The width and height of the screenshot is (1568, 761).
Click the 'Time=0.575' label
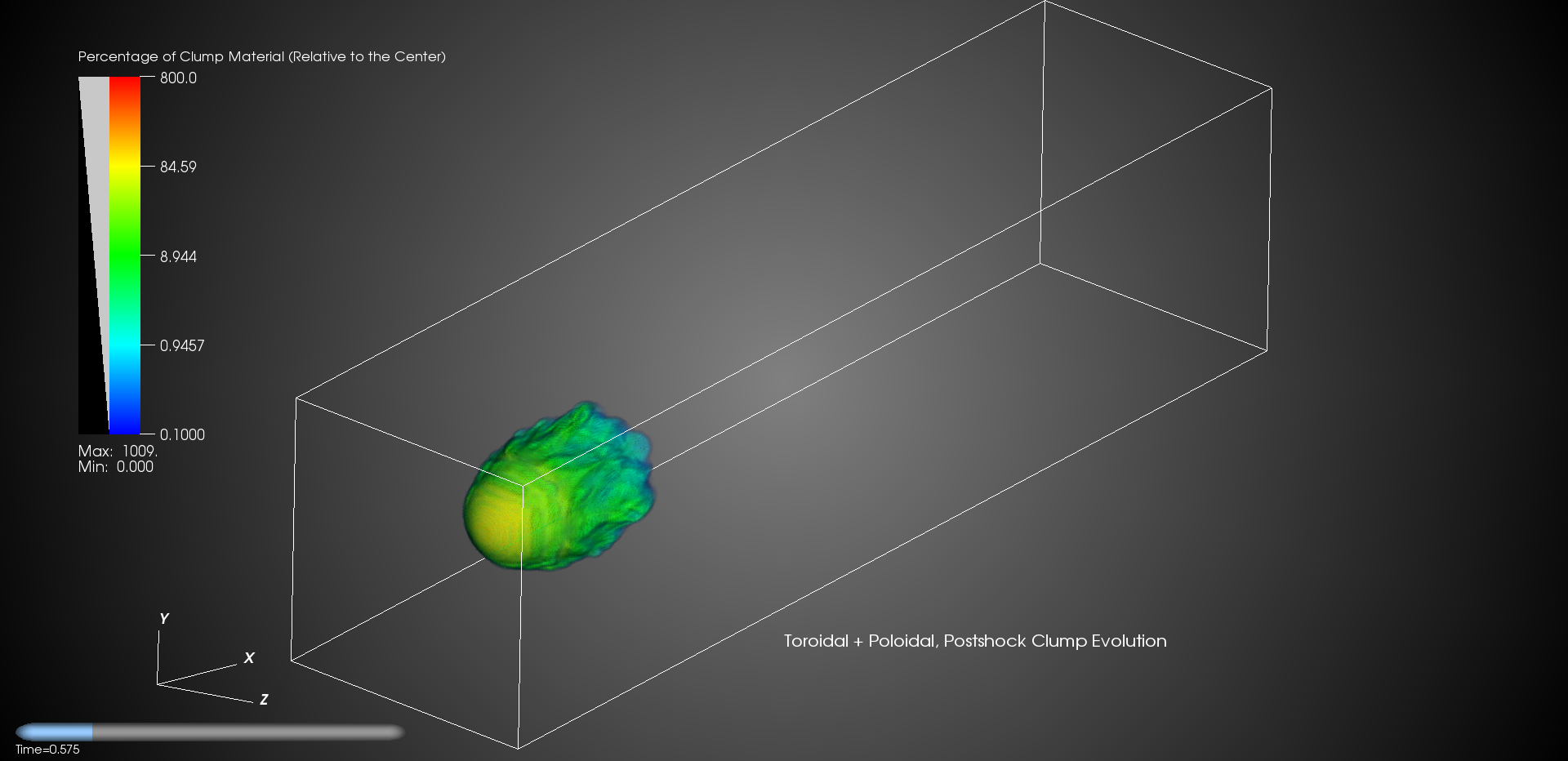pos(47,750)
